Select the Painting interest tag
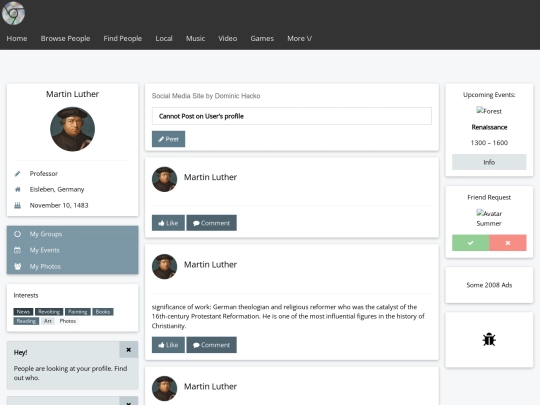Screen dimensions: 540x405 tap(78, 312)
